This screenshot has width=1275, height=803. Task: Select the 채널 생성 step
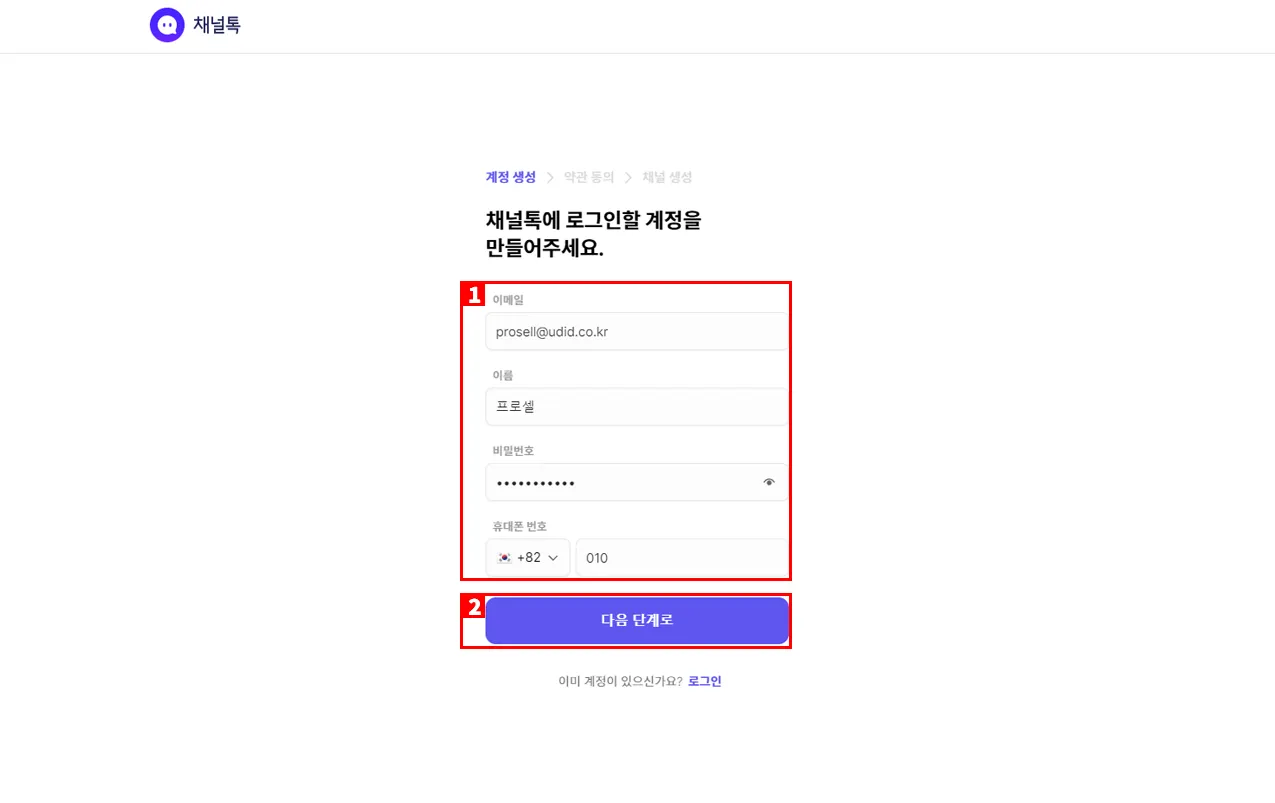point(667,177)
